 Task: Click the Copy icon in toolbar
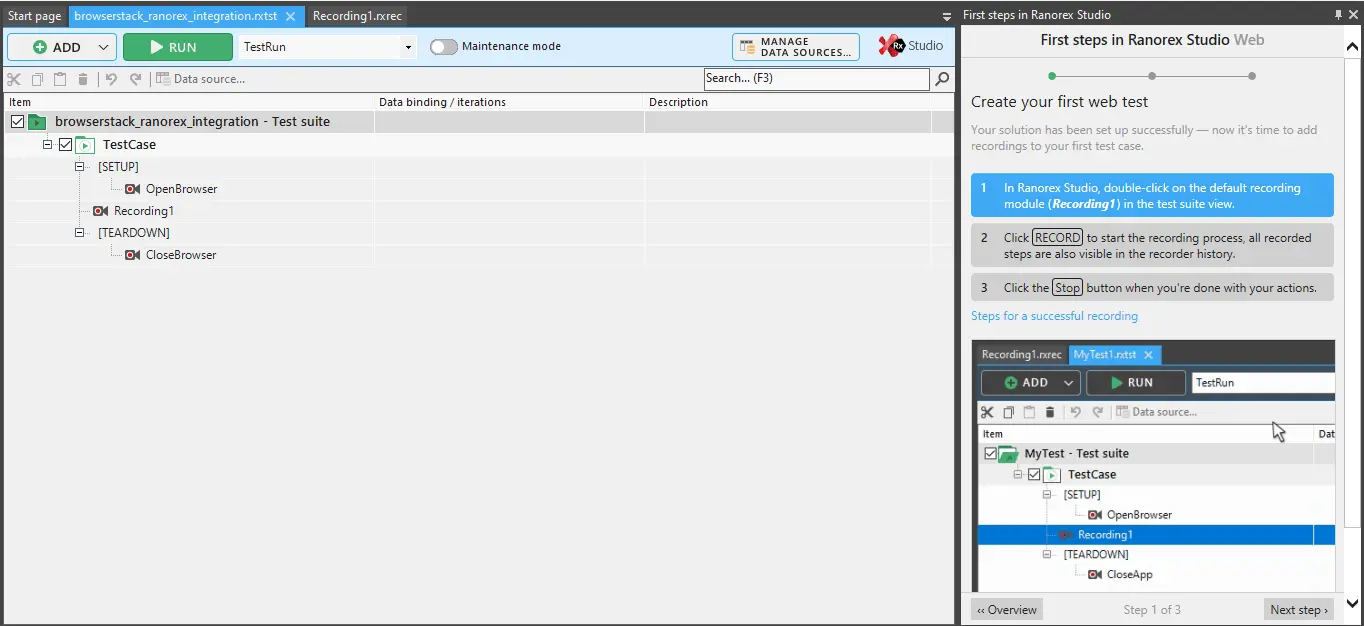[37, 79]
